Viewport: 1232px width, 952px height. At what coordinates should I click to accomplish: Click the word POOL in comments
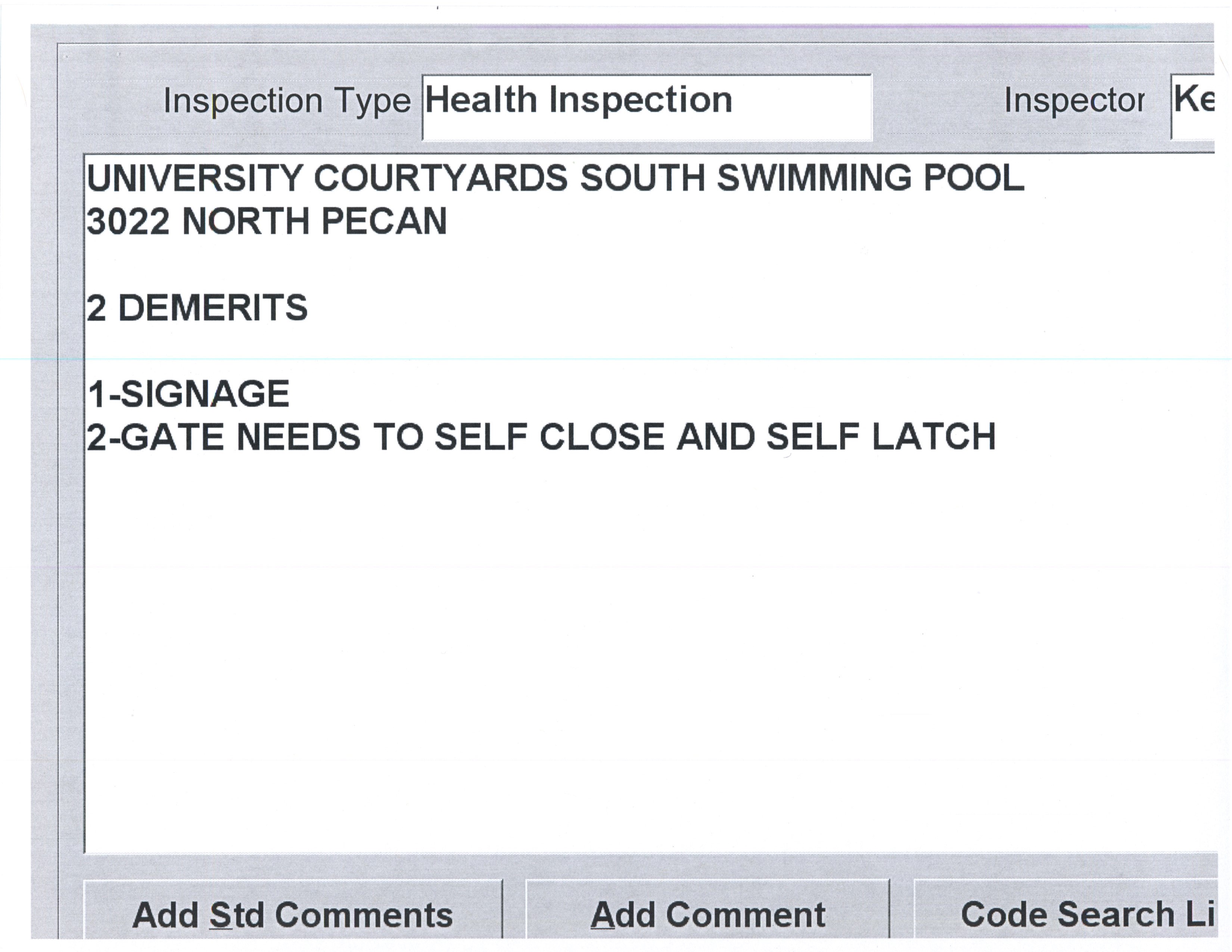coord(973,178)
